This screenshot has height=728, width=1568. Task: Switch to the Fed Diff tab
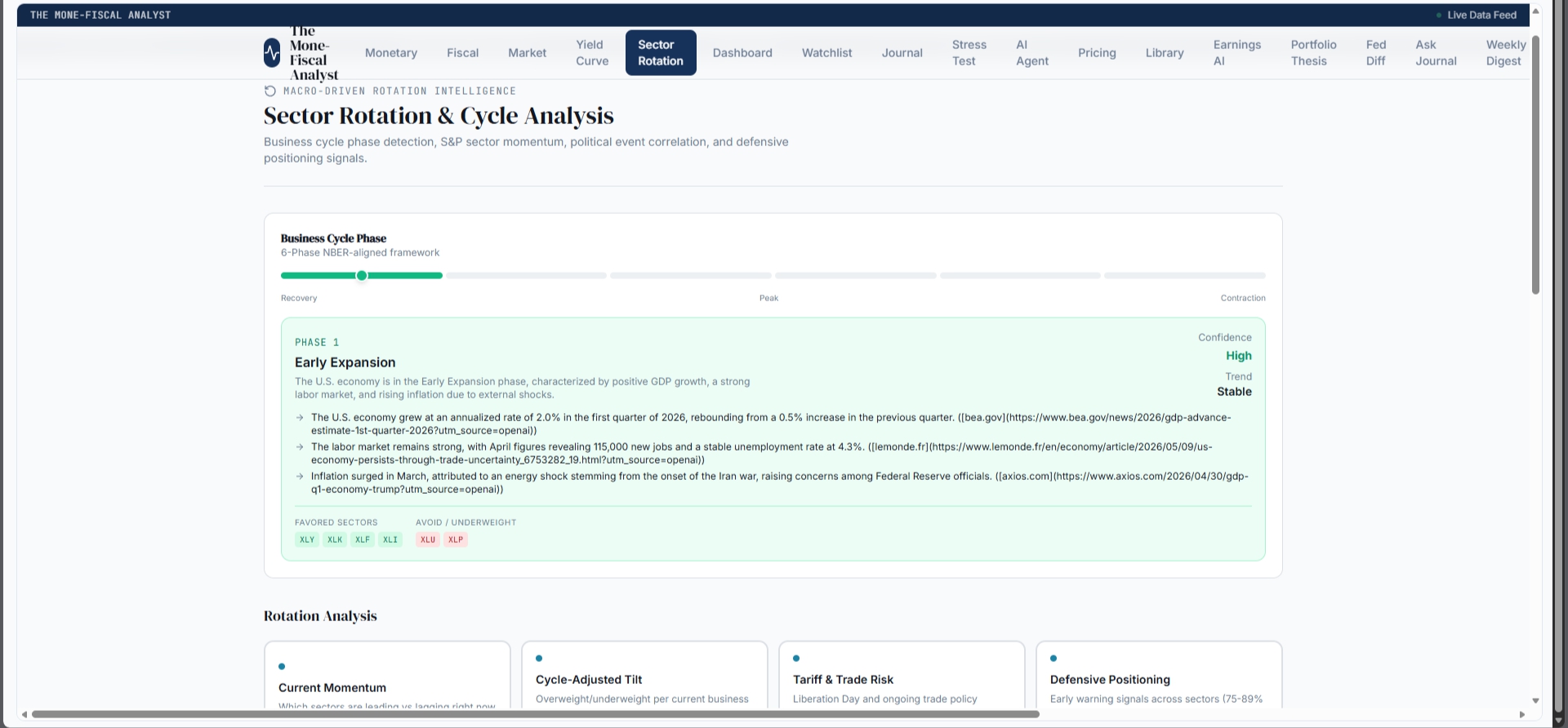click(1376, 53)
